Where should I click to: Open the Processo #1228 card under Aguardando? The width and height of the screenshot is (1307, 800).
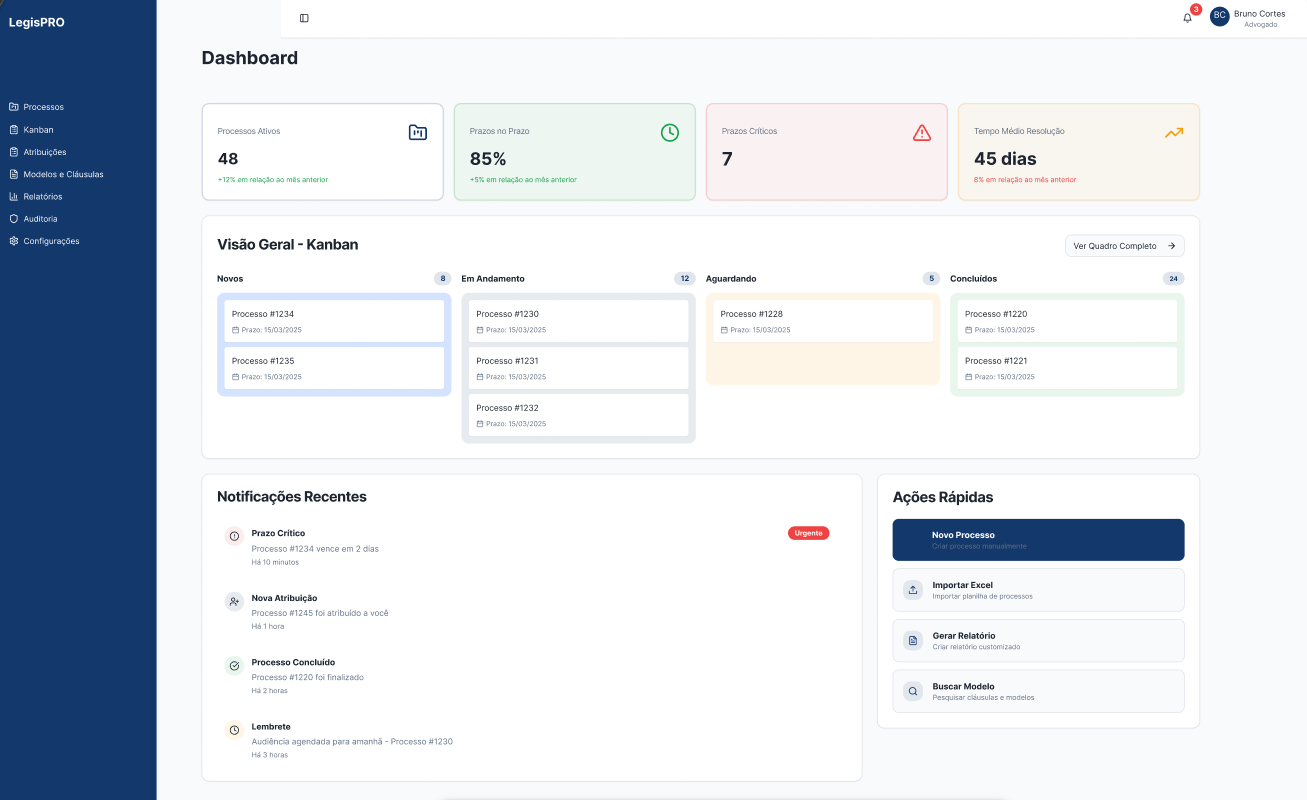(x=822, y=321)
